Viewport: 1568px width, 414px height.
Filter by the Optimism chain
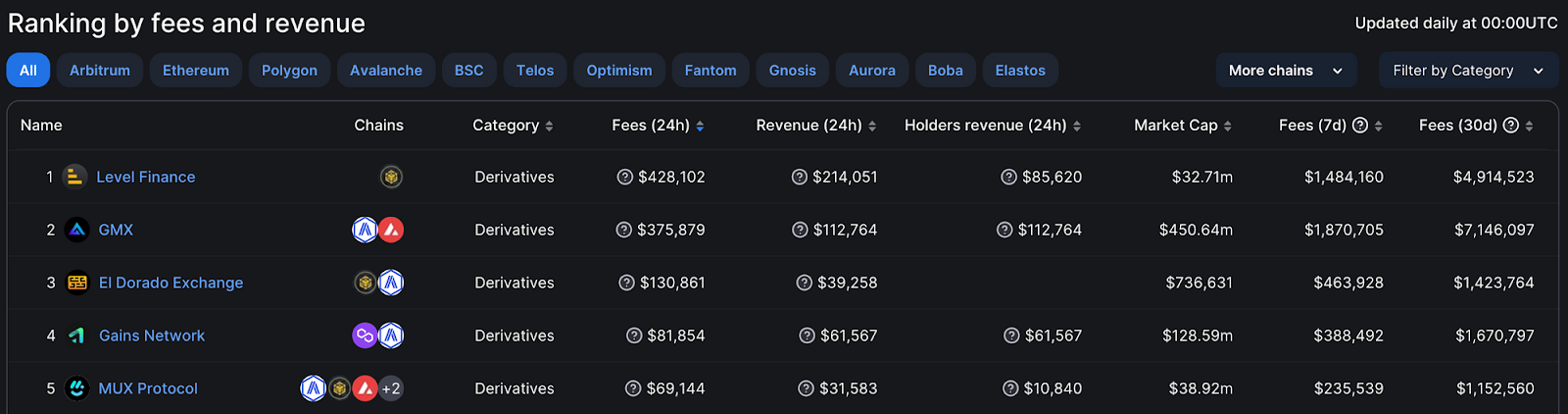click(x=619, y=71)
